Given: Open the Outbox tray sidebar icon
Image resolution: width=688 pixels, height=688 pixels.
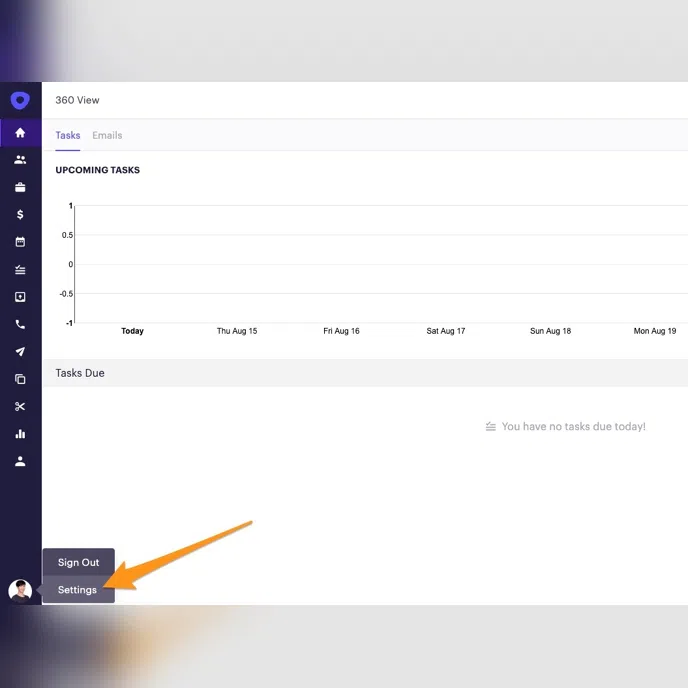Looking at the screenshot, I should point(20,297).
